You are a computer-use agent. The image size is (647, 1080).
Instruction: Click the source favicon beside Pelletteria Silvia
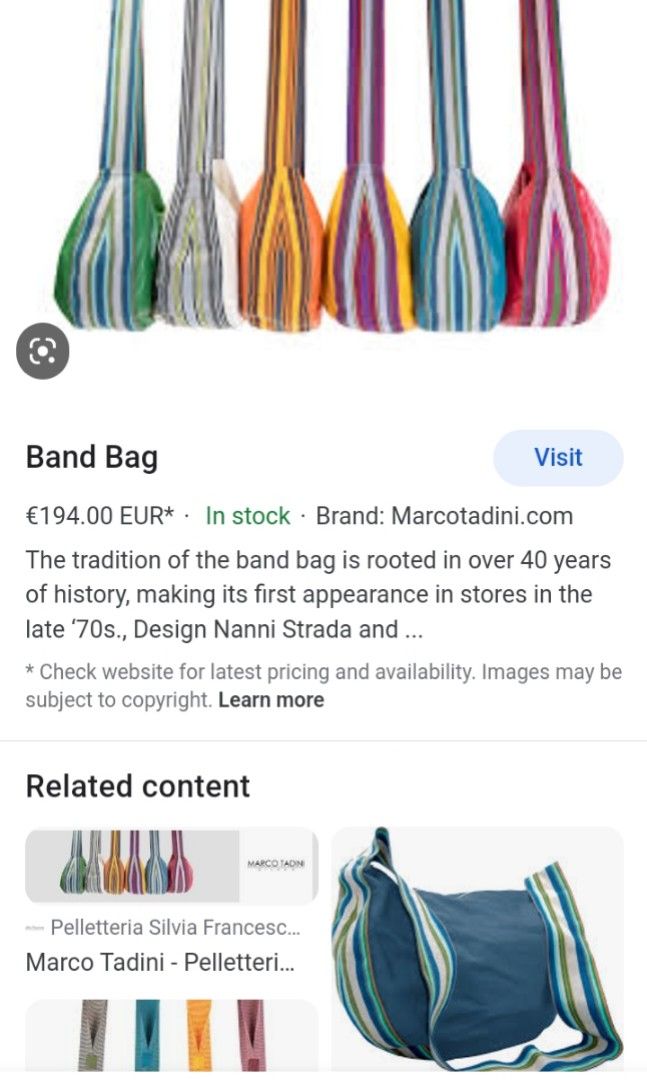pos(34,927)
